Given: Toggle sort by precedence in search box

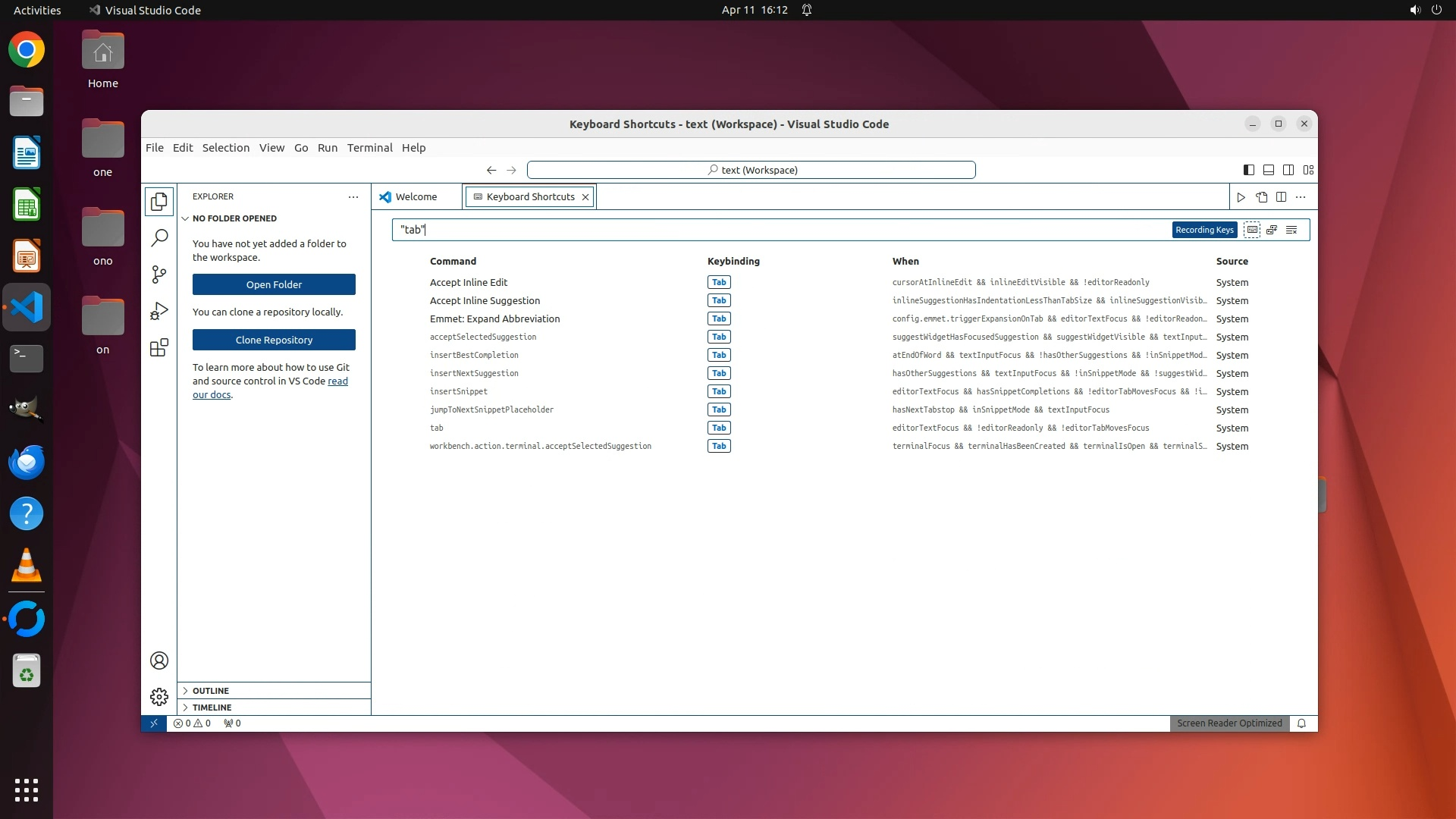Looking at the screenshot, I should click(x=1272, y=230).
